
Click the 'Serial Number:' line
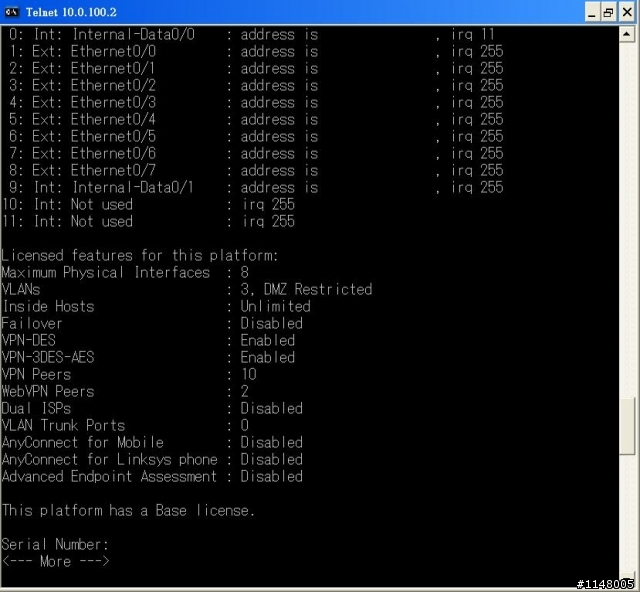(55, 544)
